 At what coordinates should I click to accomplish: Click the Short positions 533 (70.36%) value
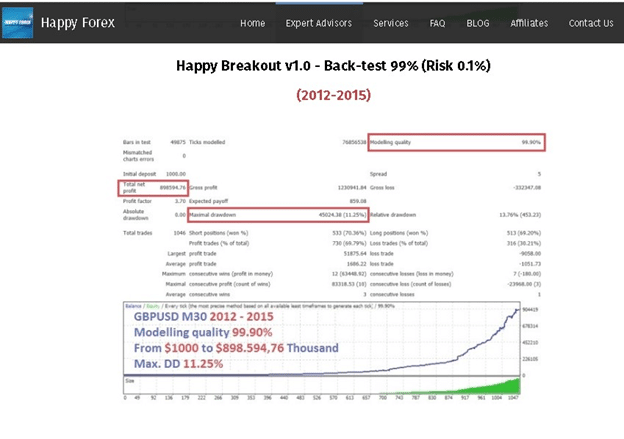click(349, 233)
